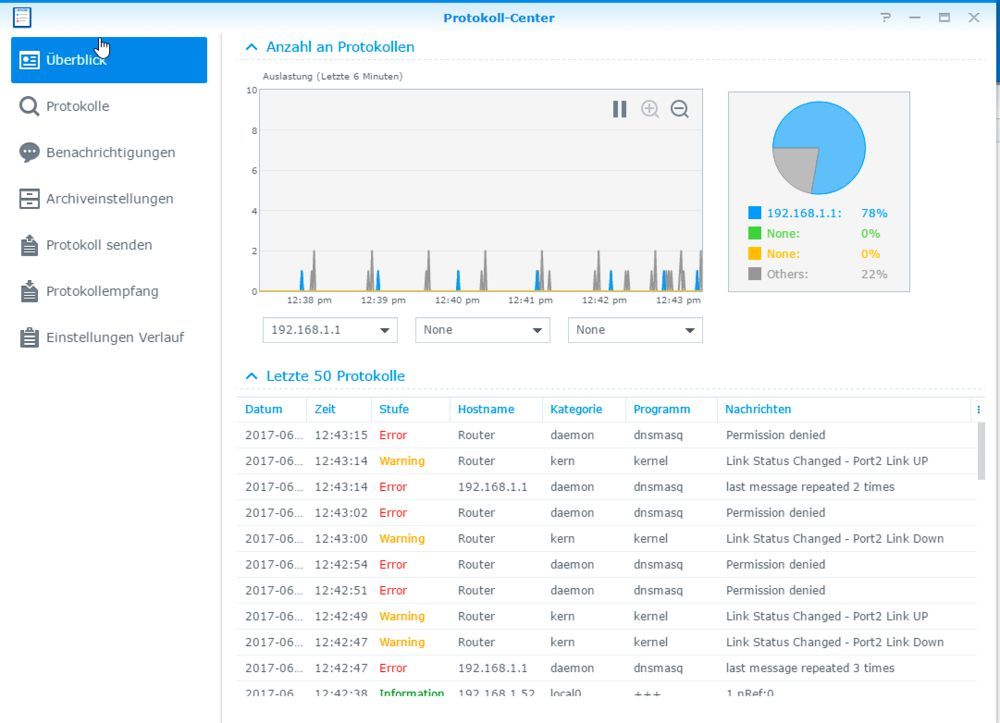Collapse the Anzahl an Protokollen section
Viewport: 1000px width, 723px height.
[250, 46]
